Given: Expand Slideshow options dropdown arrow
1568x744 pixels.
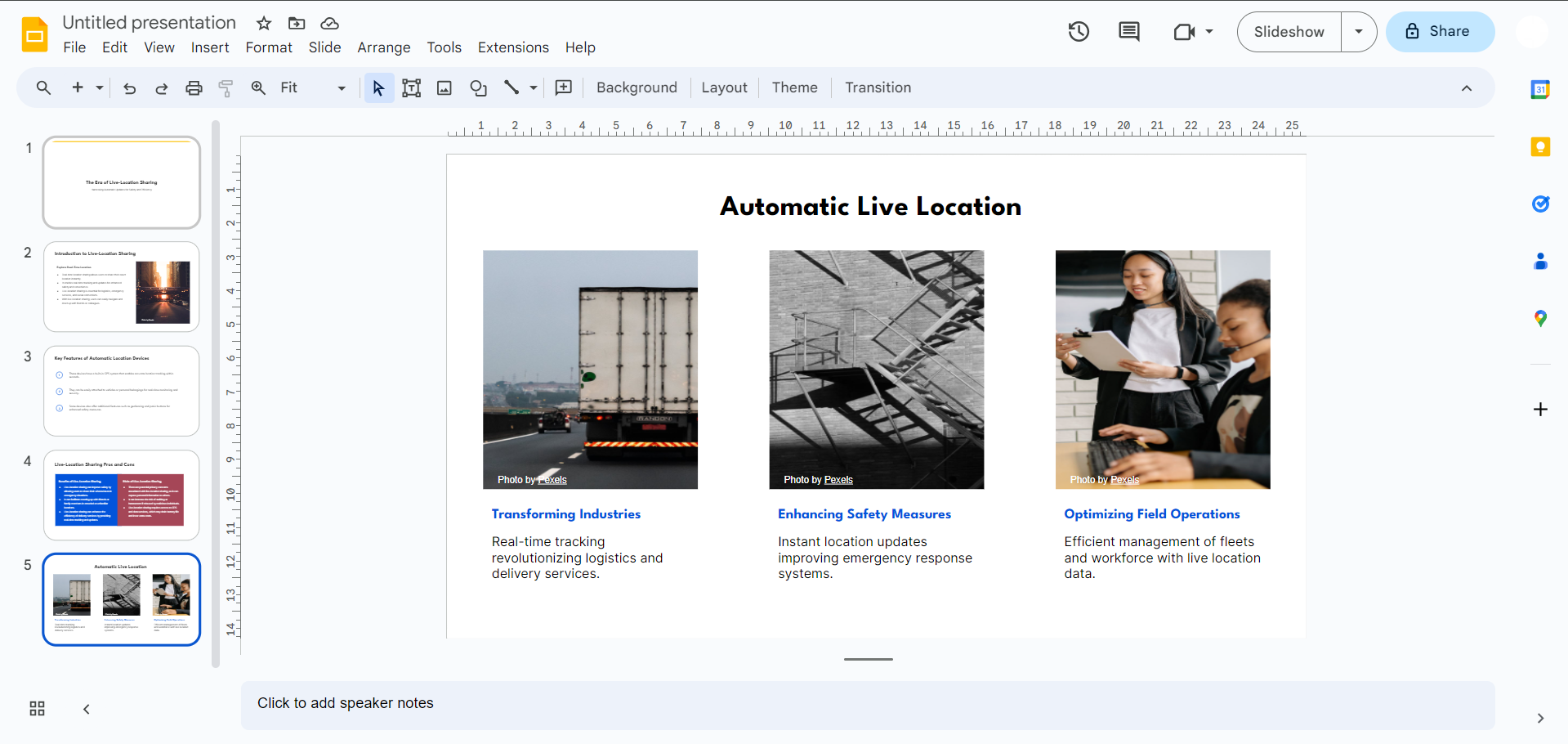Looking at the screenshot, I should [x=1359, y=32].
